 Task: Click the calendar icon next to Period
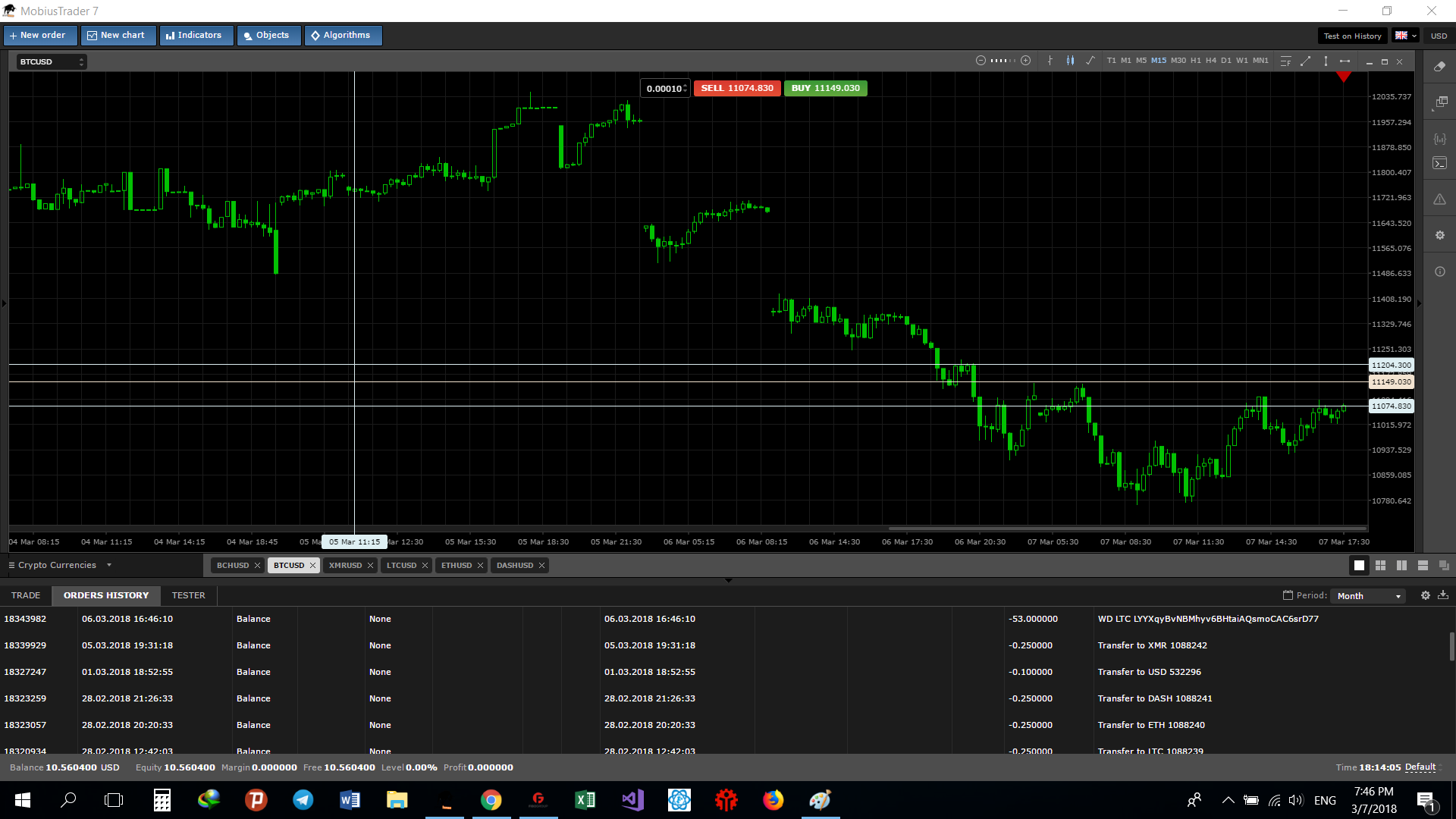coord(1288,595)
